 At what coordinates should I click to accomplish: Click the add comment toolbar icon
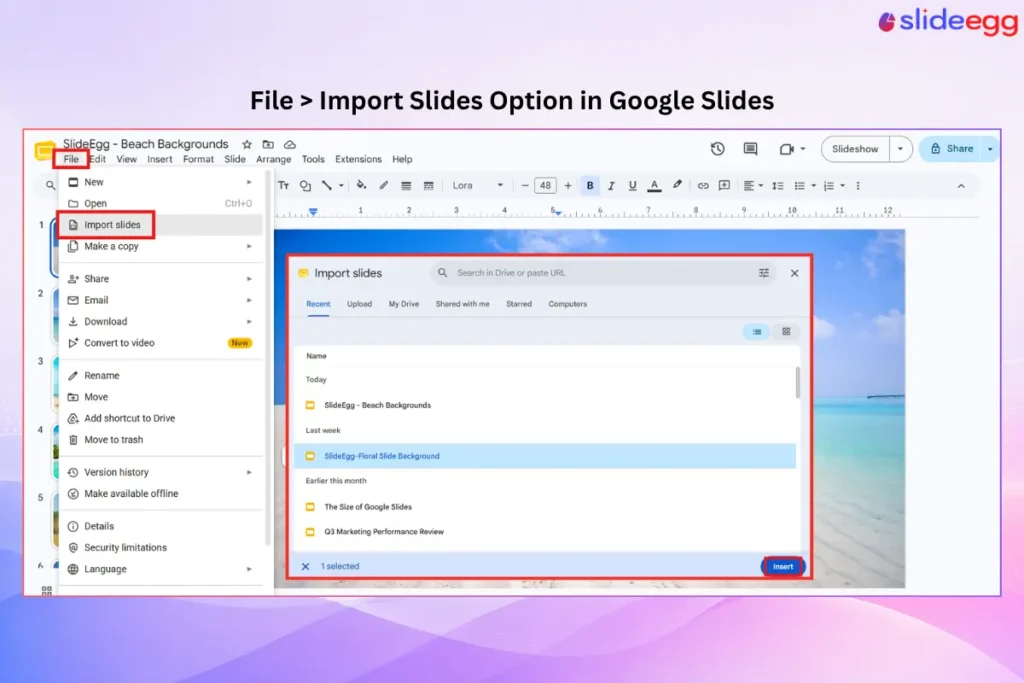click(x=724, y=185)
